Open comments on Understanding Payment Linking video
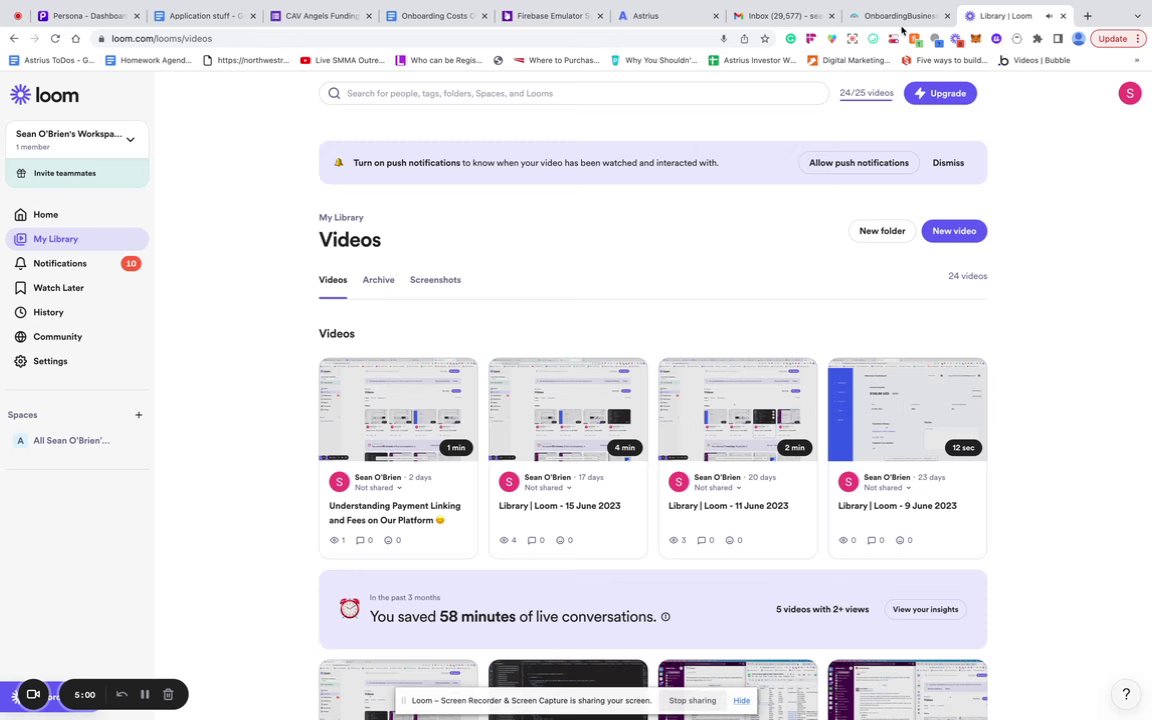 point(364,540)
